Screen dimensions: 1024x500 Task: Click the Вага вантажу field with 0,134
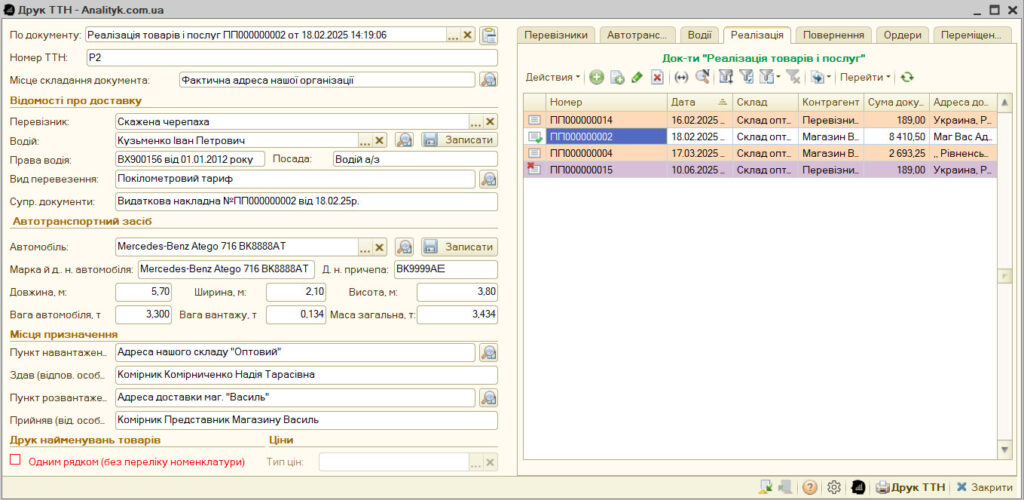point(296,315)
